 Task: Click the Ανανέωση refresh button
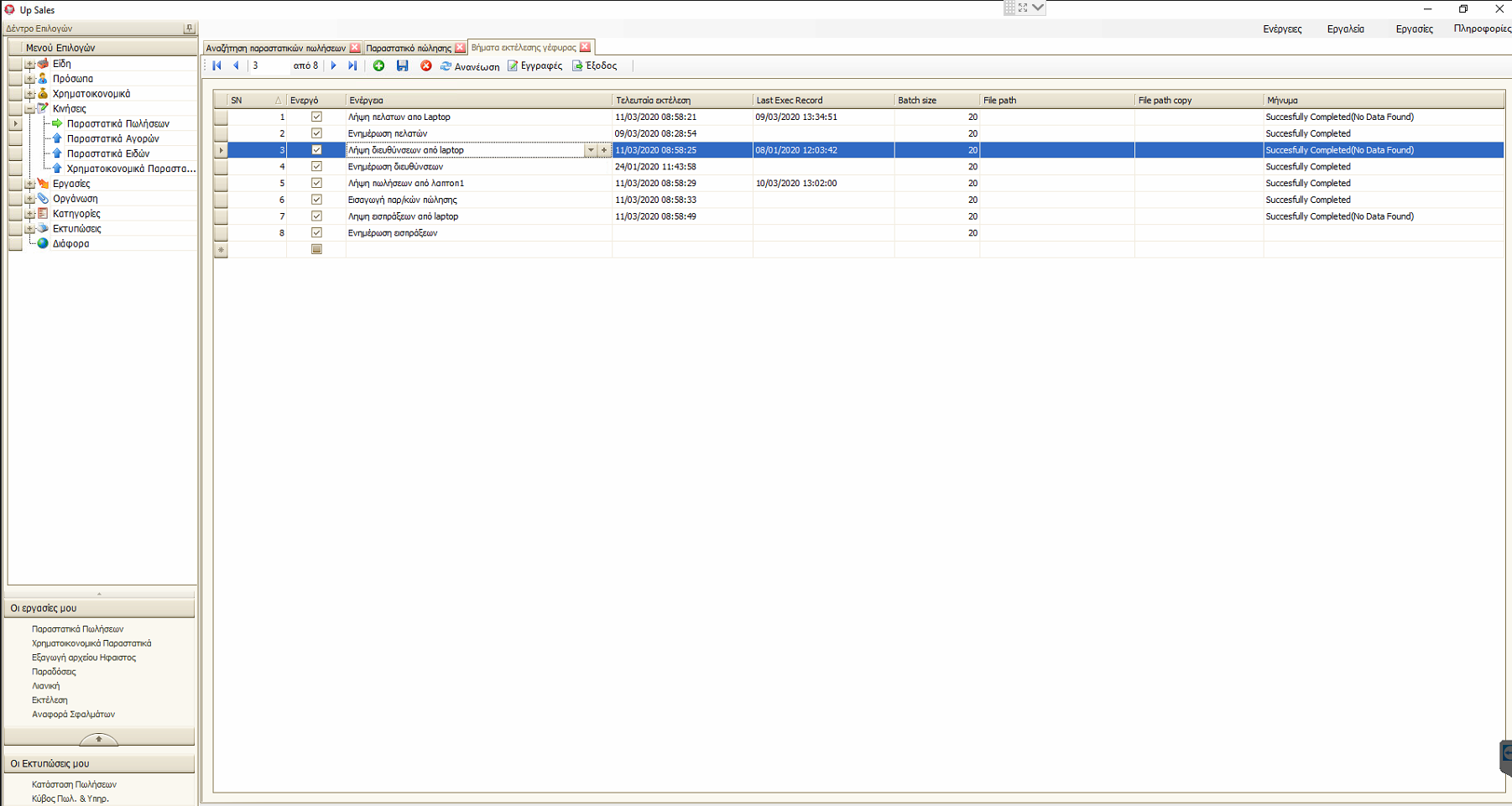pos(470,66)
